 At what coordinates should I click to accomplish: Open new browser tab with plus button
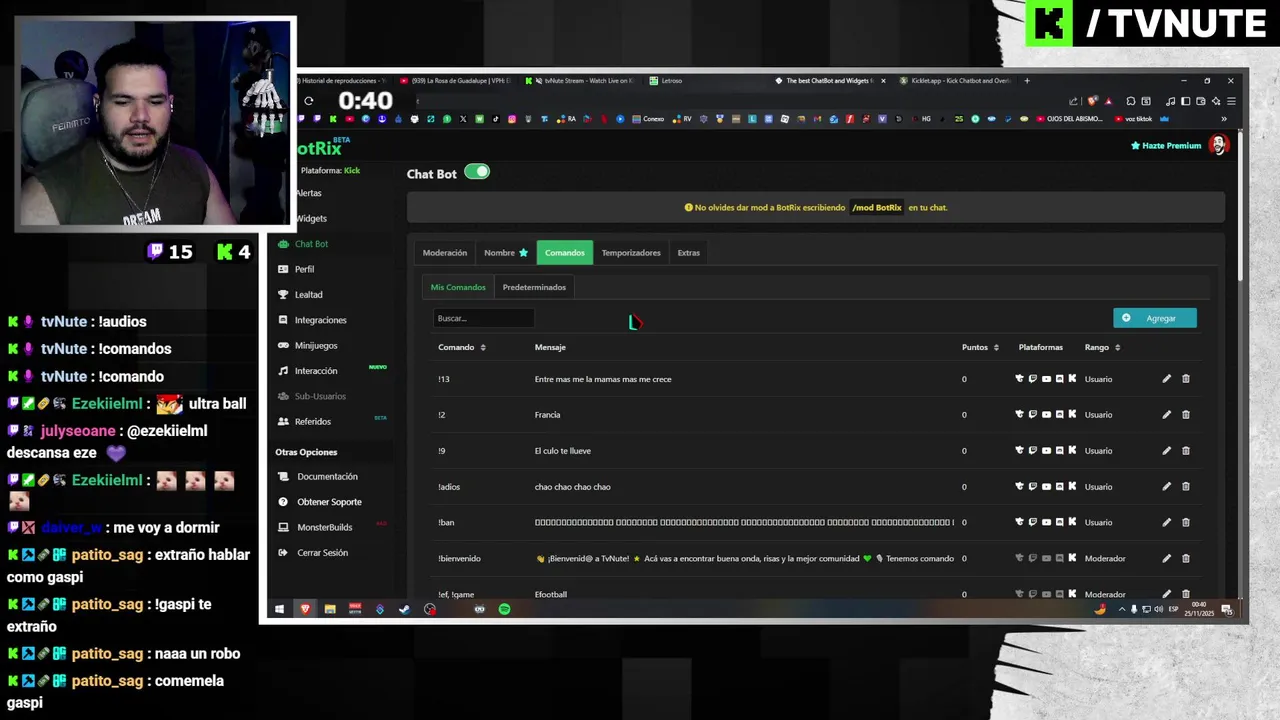(1027, 81)
